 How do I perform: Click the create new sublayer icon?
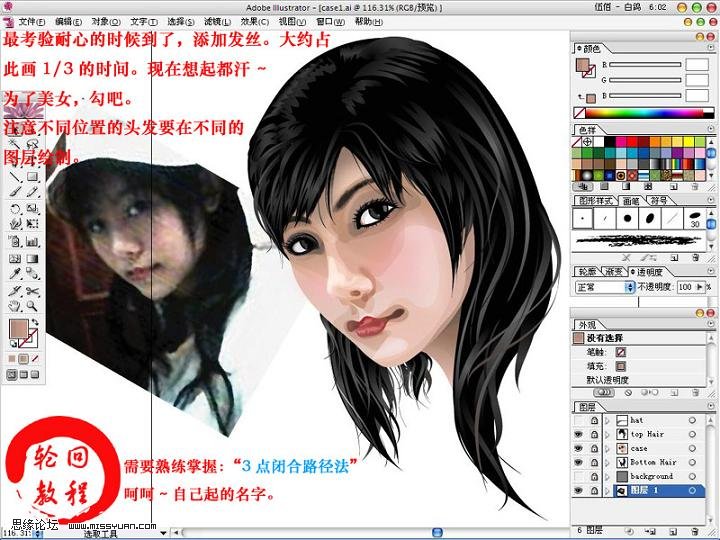click(650, 531)
